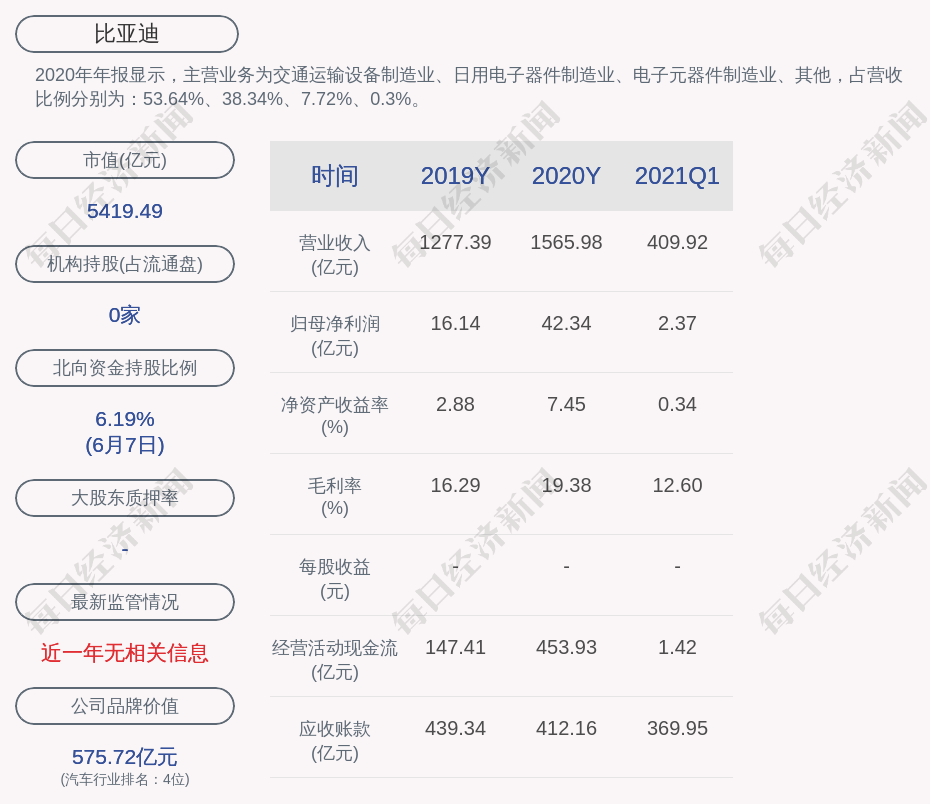Click the (6月7日) date text
The image size is (930, 804).
pos(125,445)
